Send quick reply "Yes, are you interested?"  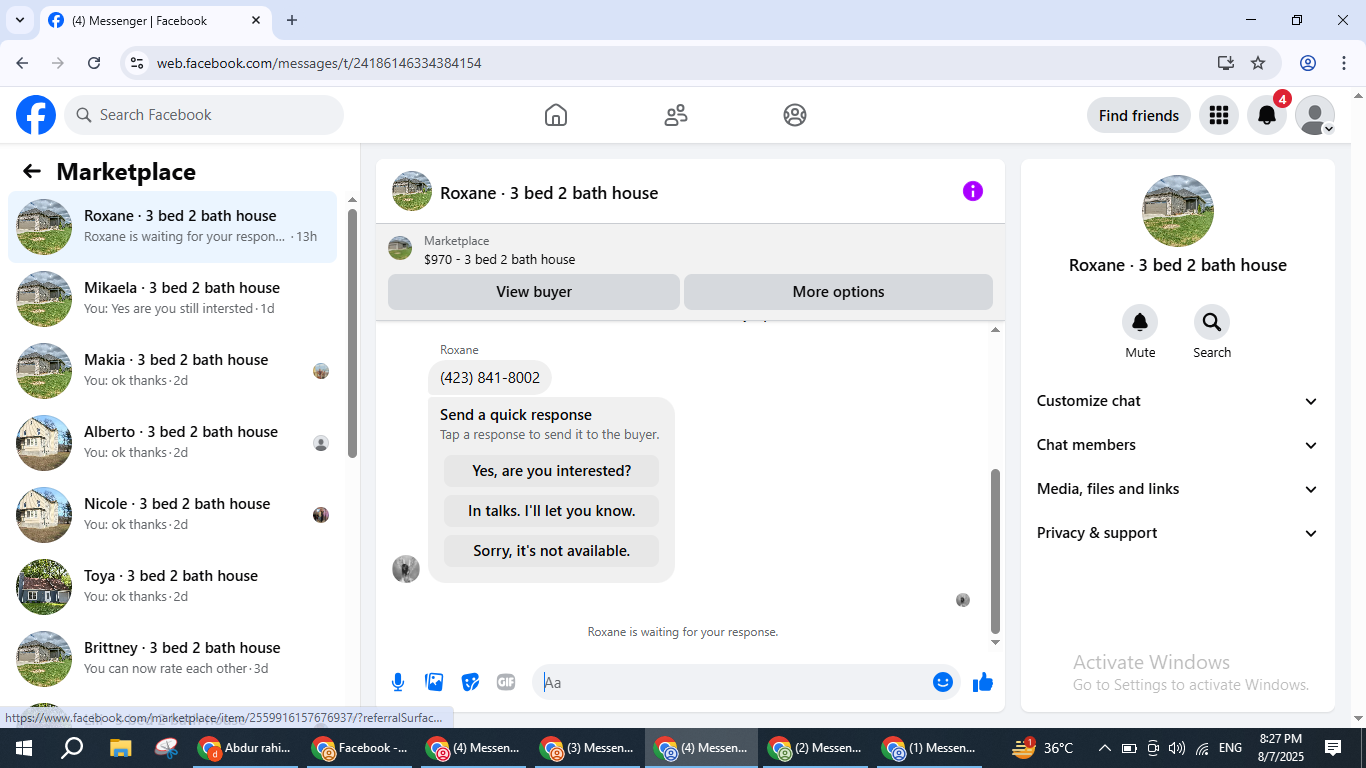(552, 471)
